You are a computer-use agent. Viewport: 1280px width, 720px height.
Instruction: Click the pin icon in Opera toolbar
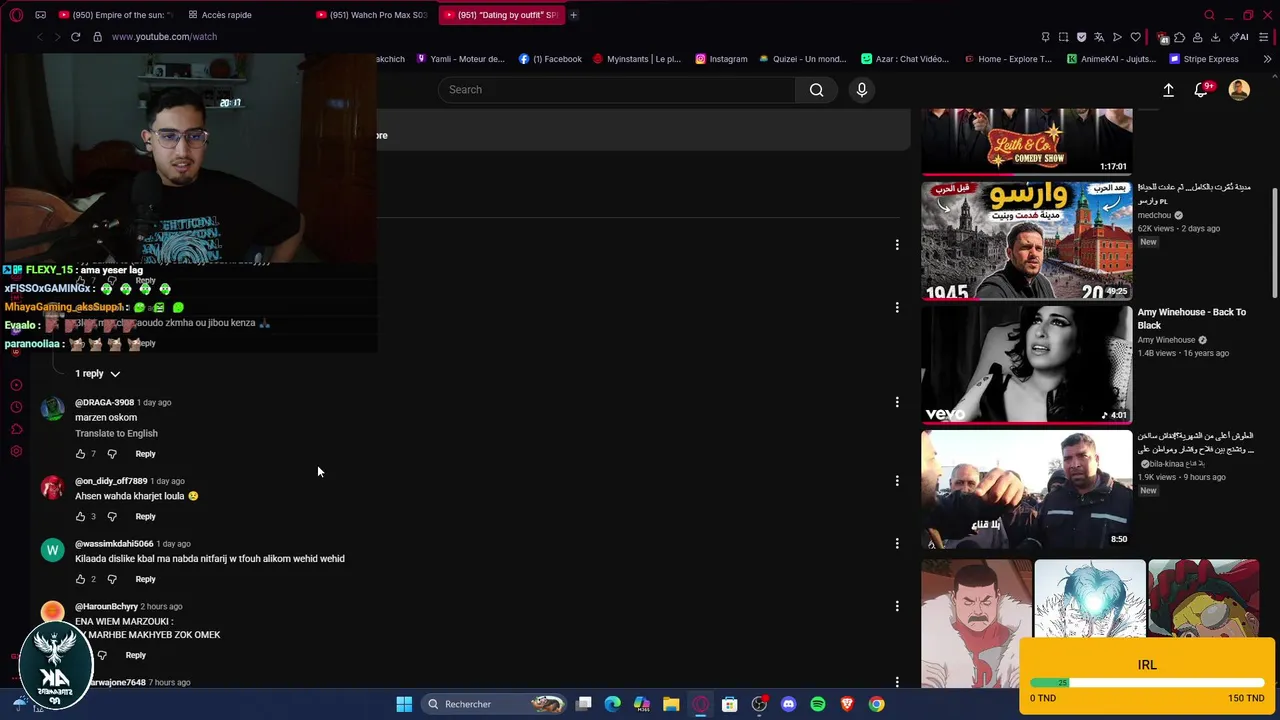tap(1045, 37)
